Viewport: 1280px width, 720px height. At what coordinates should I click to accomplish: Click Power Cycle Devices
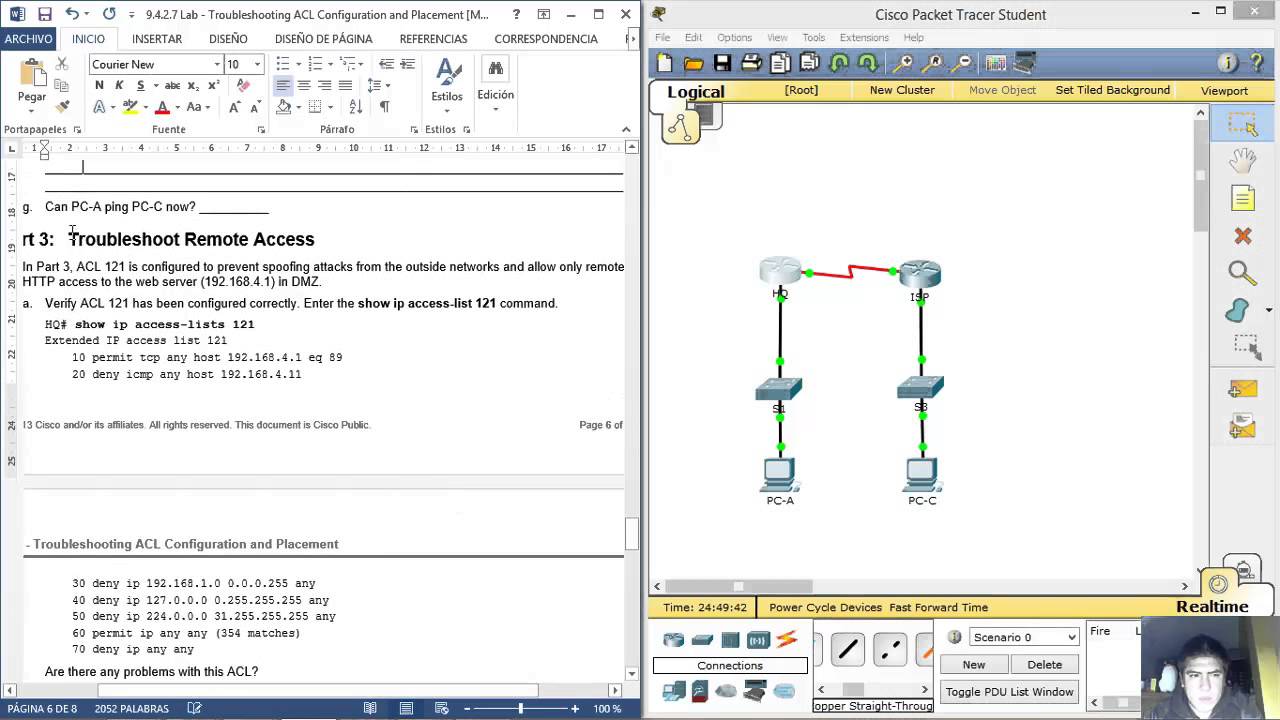825,607
